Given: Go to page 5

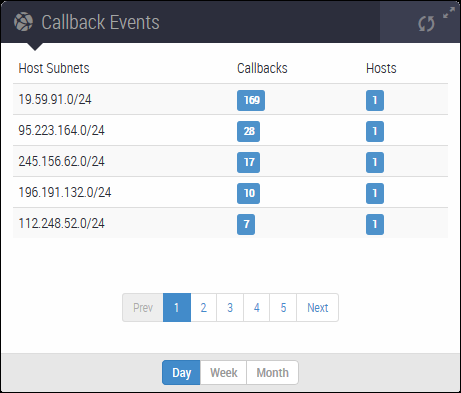Looking at the screenshot, I should point(283,307).
